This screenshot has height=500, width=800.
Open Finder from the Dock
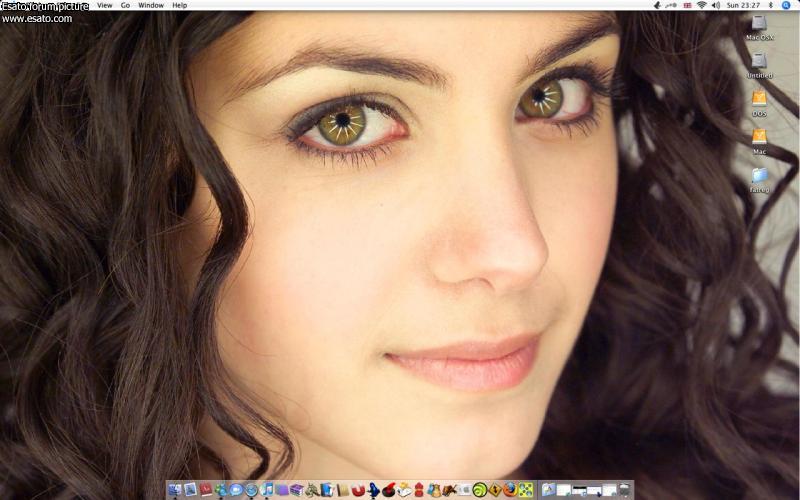click(x=175, y=490)
